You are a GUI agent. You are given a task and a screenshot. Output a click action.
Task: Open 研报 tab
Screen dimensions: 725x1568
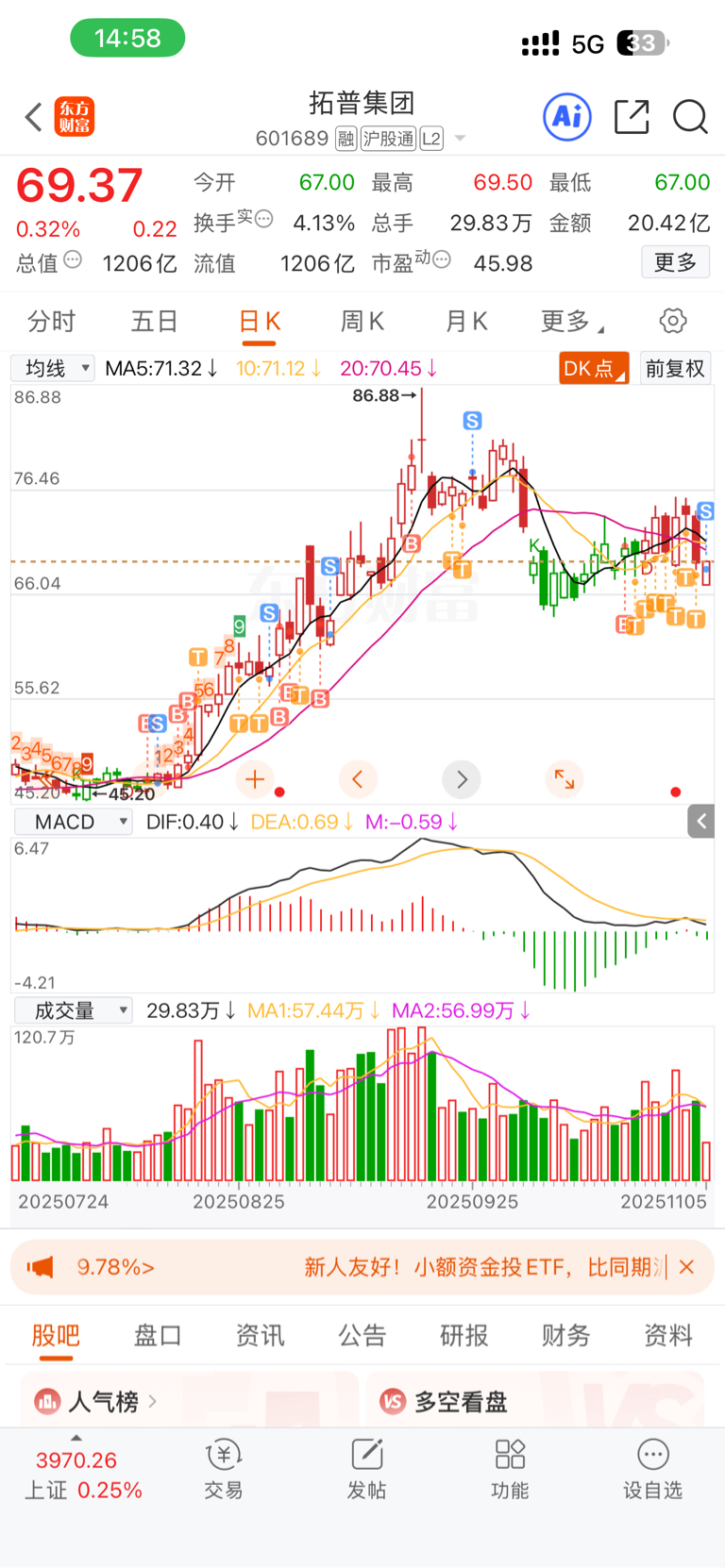464,1335
